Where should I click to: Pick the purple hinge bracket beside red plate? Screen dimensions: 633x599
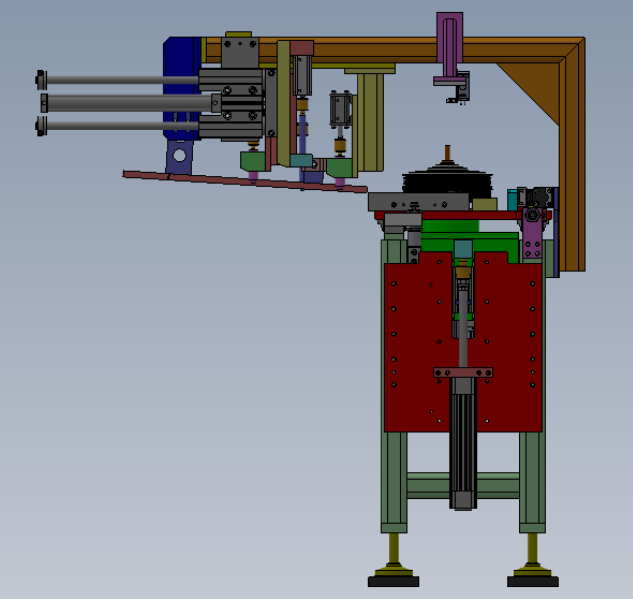click(x=532, y=233)
